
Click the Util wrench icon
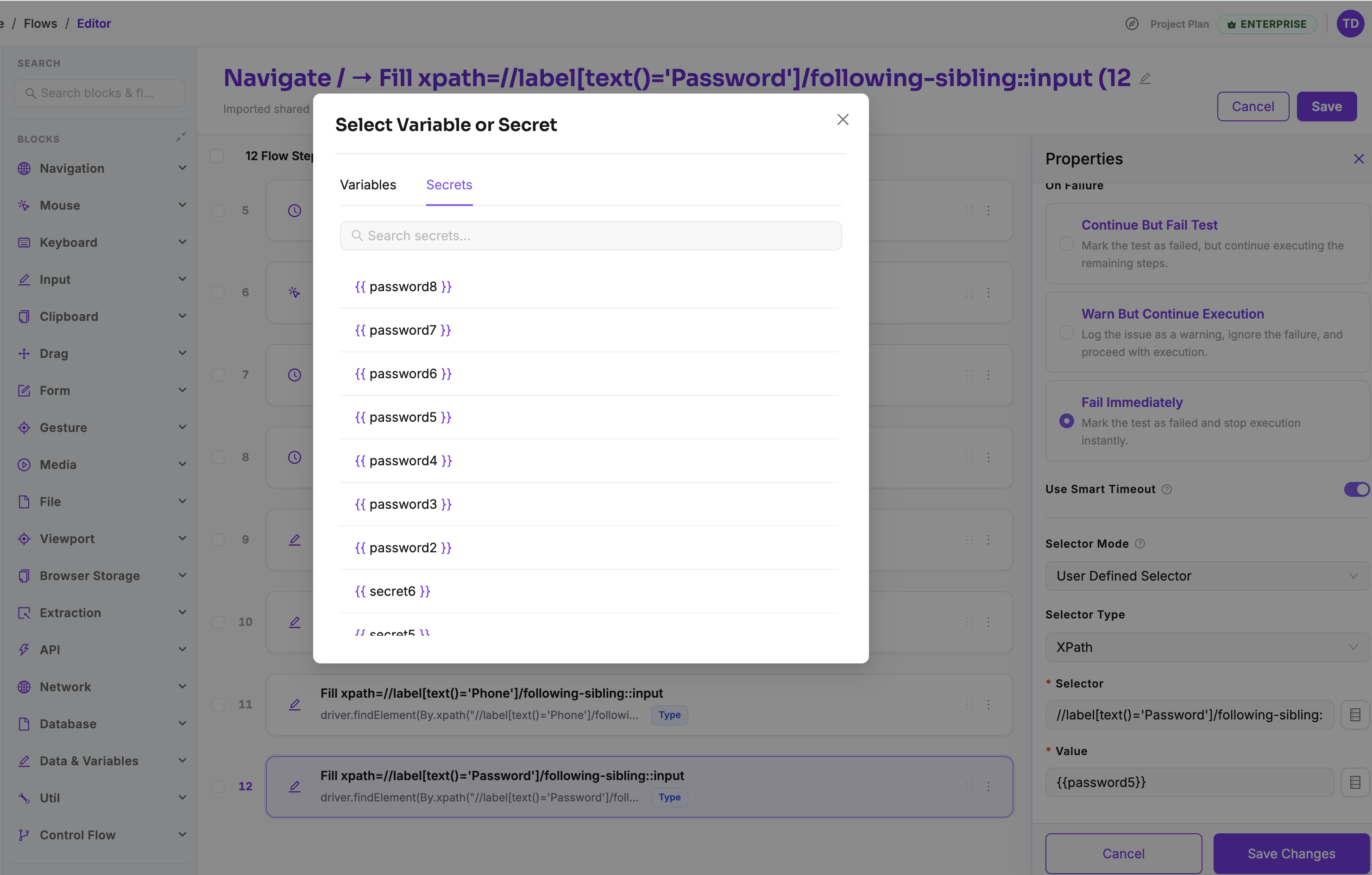click(24, 798)
